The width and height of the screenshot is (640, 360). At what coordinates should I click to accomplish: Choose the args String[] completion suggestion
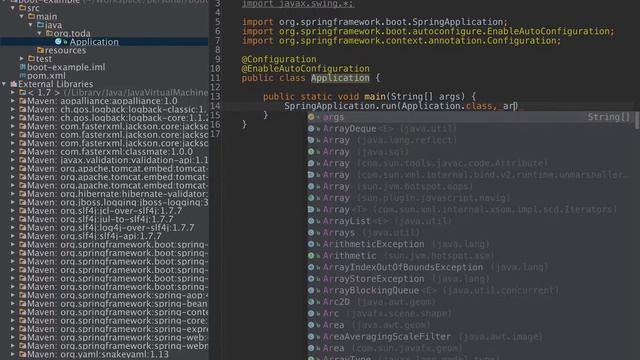[471, 117]
